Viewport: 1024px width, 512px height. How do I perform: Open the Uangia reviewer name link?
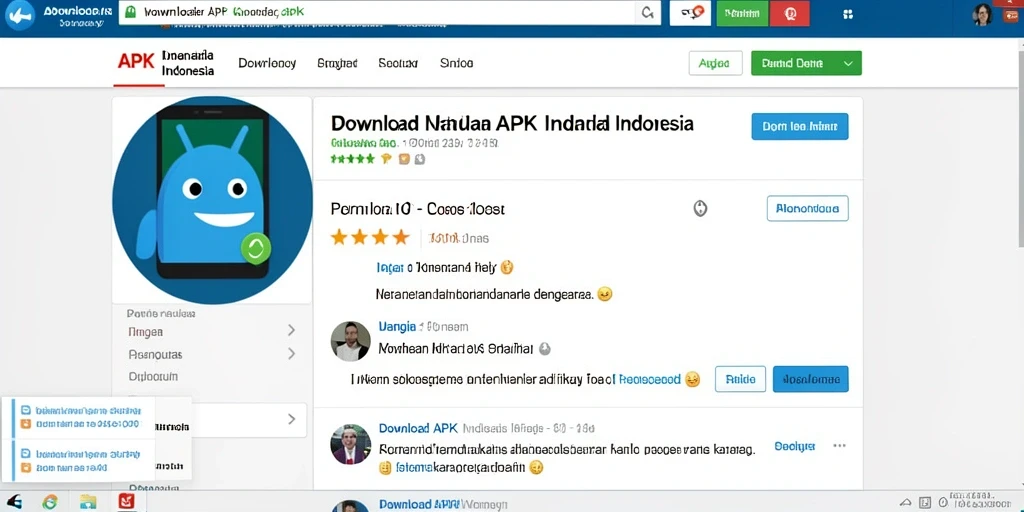pos(397,327)
